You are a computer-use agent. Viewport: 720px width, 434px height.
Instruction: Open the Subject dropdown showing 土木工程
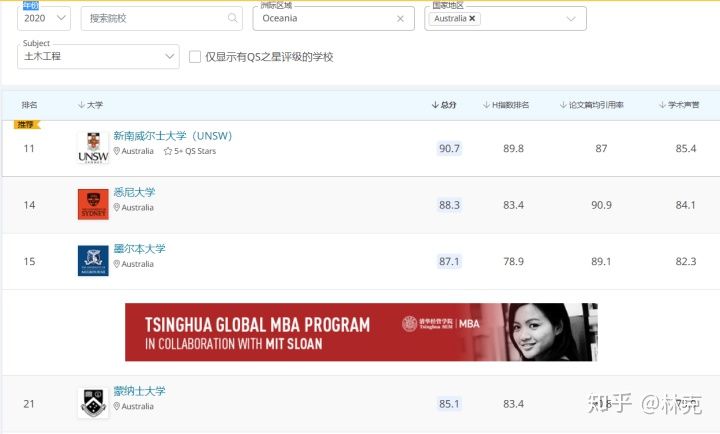tap(98, 56)
